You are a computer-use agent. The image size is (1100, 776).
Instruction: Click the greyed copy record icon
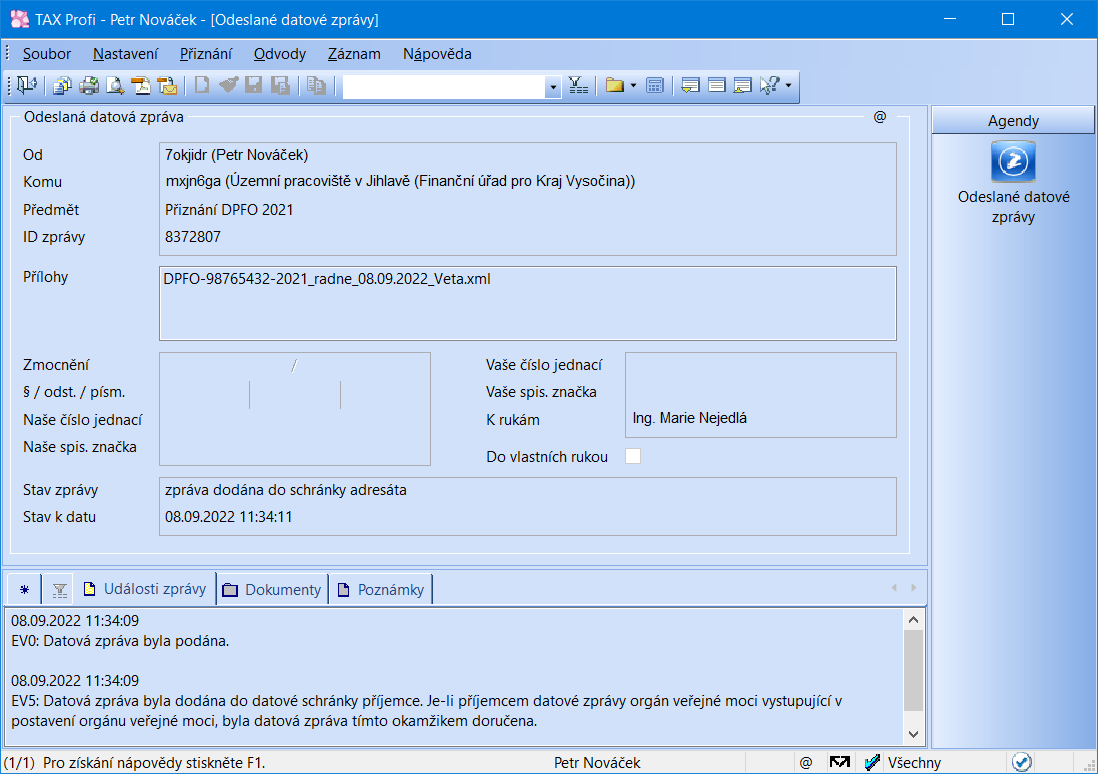316,86
